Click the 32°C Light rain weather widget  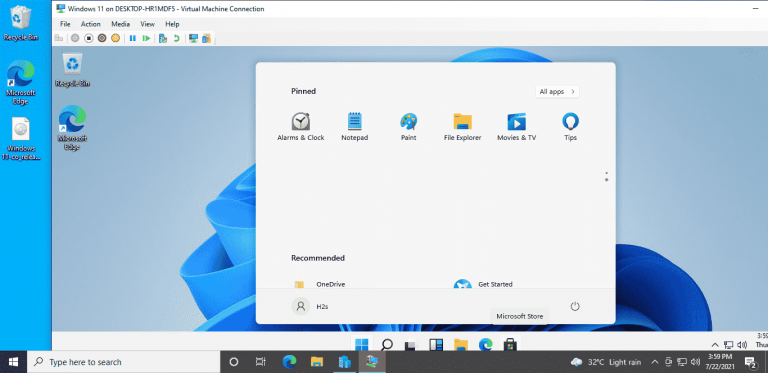click(x=606, y=362)
